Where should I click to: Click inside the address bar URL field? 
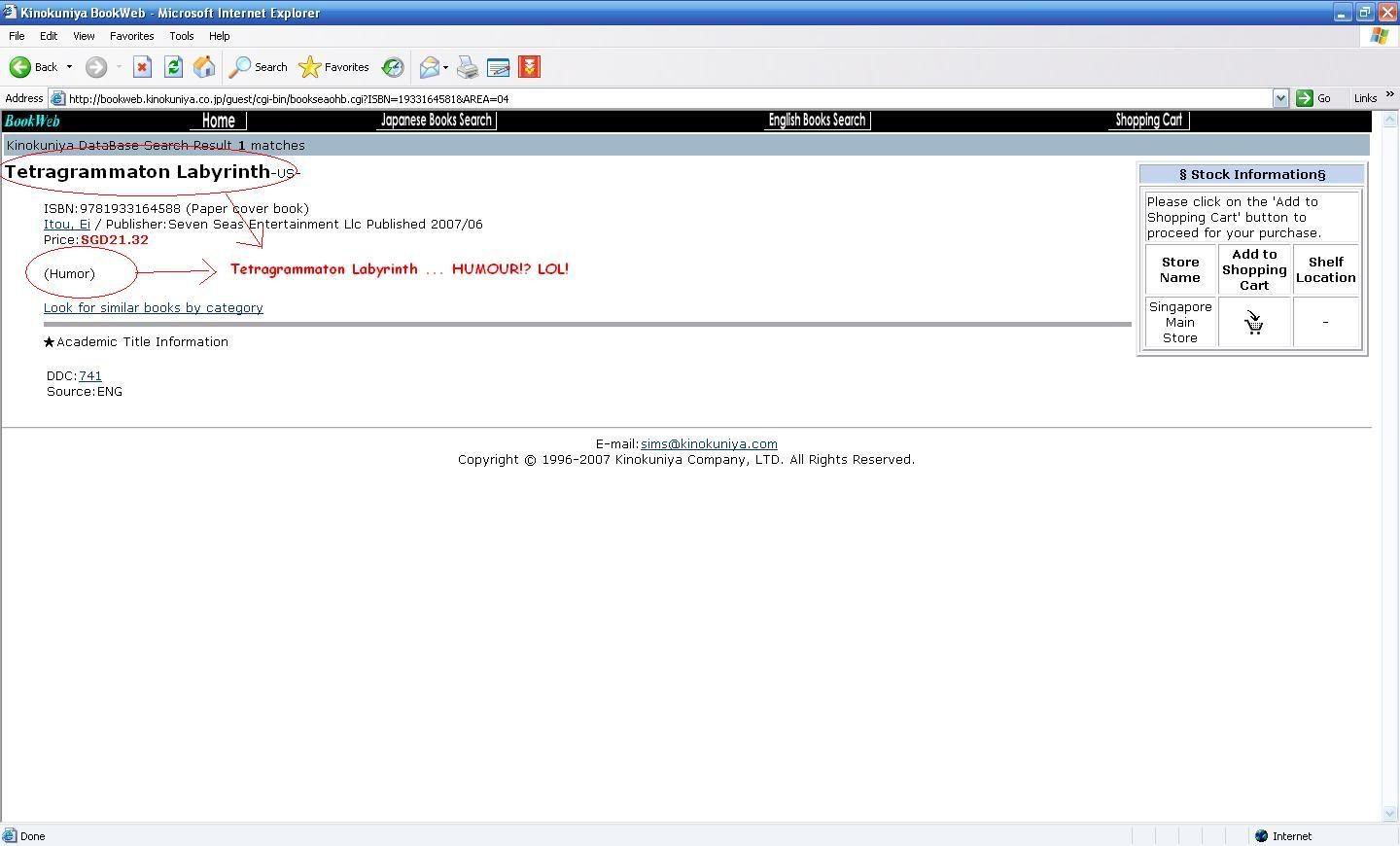[x=661, y=98]
